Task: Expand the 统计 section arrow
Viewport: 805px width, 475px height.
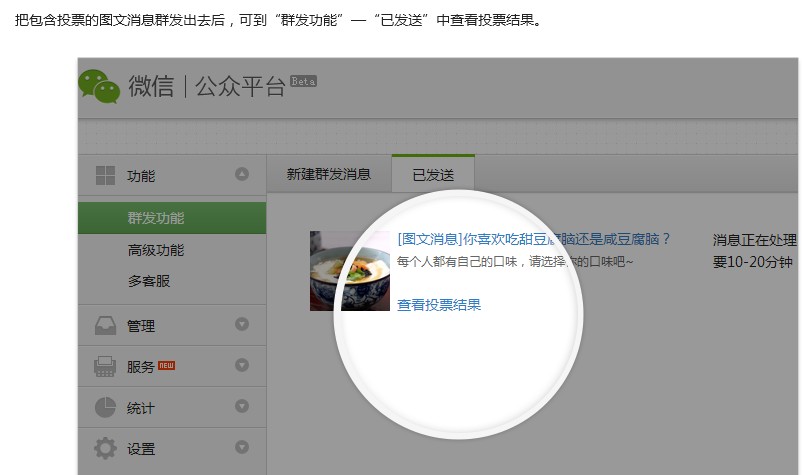Action: coord(241,406)
